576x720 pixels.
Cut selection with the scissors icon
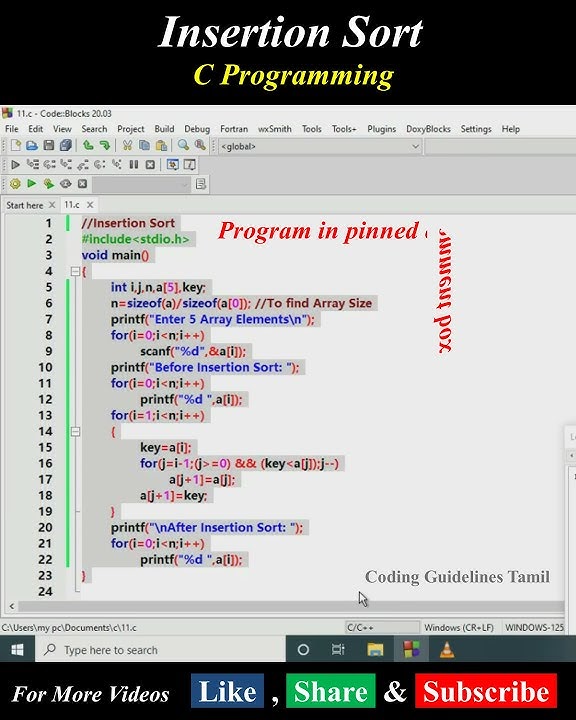tap(127, 146)
